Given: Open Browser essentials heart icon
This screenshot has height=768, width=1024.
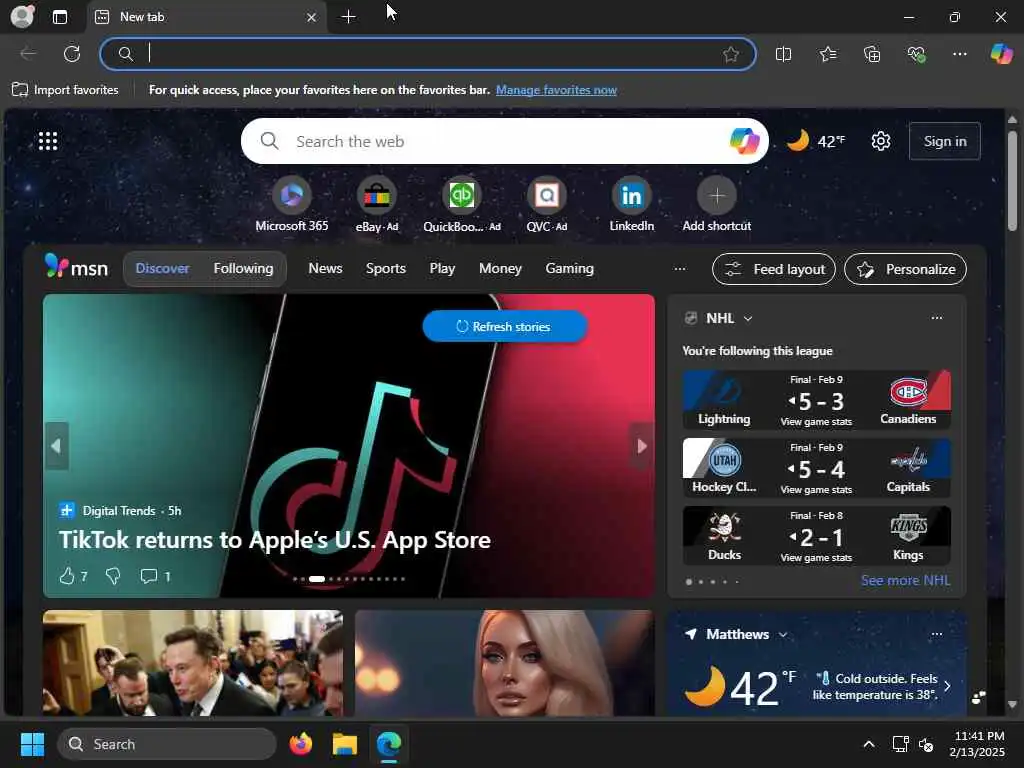Looking at the screenshot, I should (x=916, y=54).
